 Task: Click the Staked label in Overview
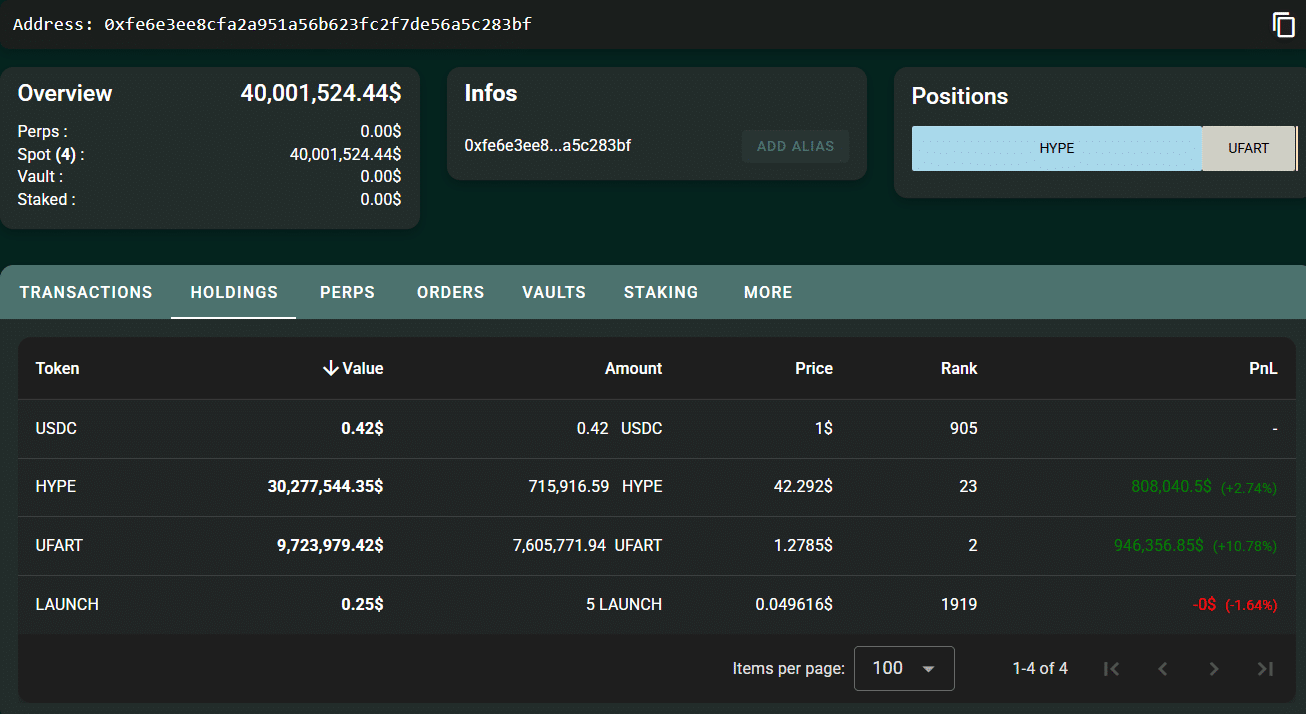tap(46, 200)
